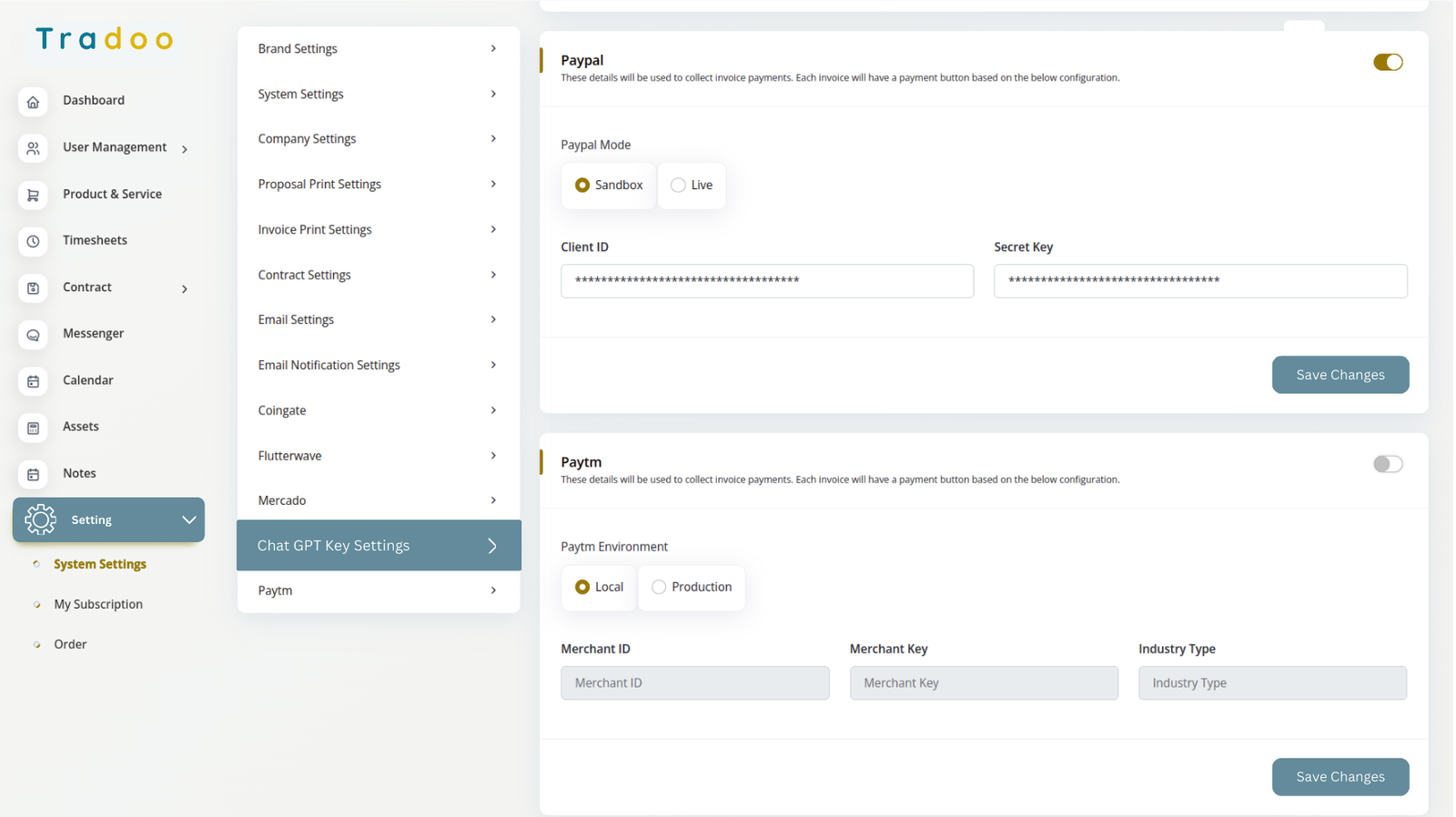Open Timesheets using the clock icon
1456x817 pixels.
[33, 241]
